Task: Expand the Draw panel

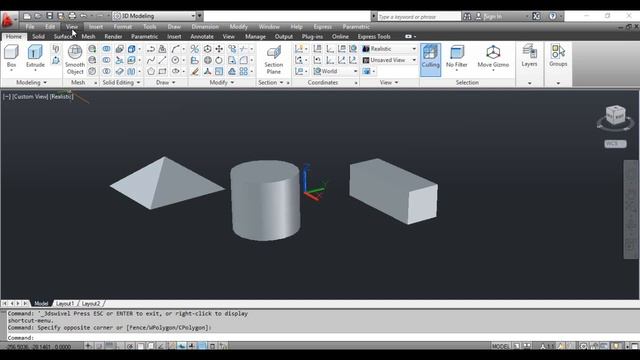Action: [x=165, y=82]
